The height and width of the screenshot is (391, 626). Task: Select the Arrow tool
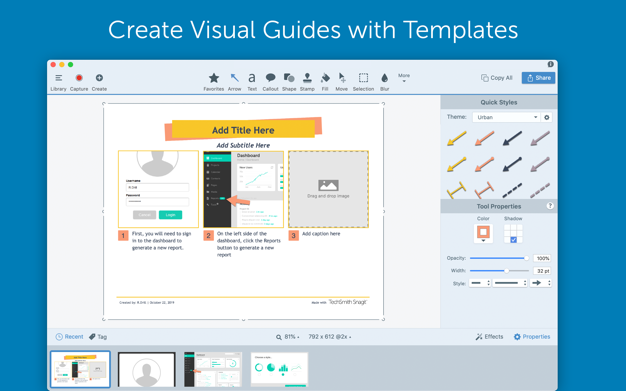tap(234, 82)
